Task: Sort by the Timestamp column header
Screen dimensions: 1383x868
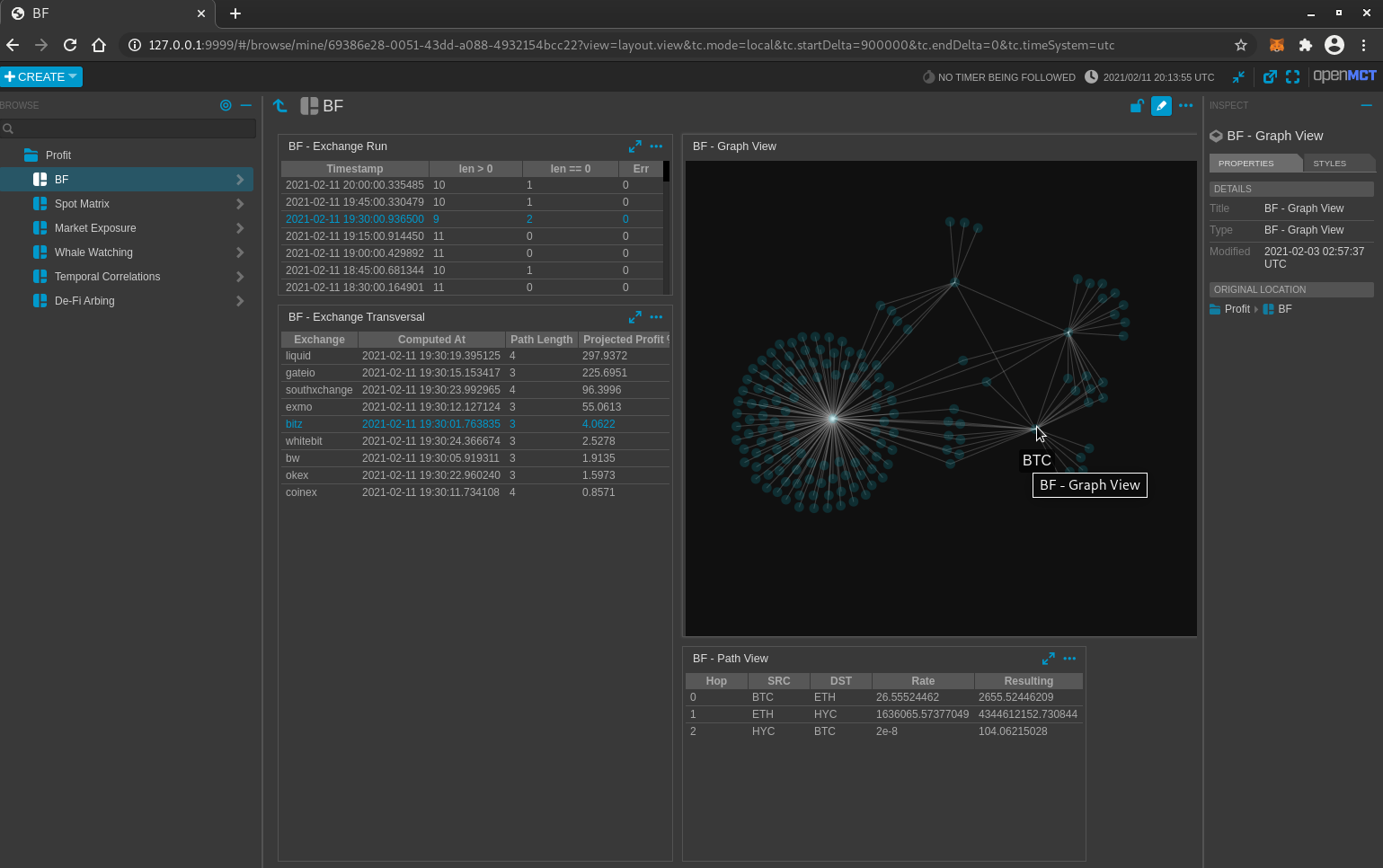Action: pyautogui.click(x=355, y=169)
